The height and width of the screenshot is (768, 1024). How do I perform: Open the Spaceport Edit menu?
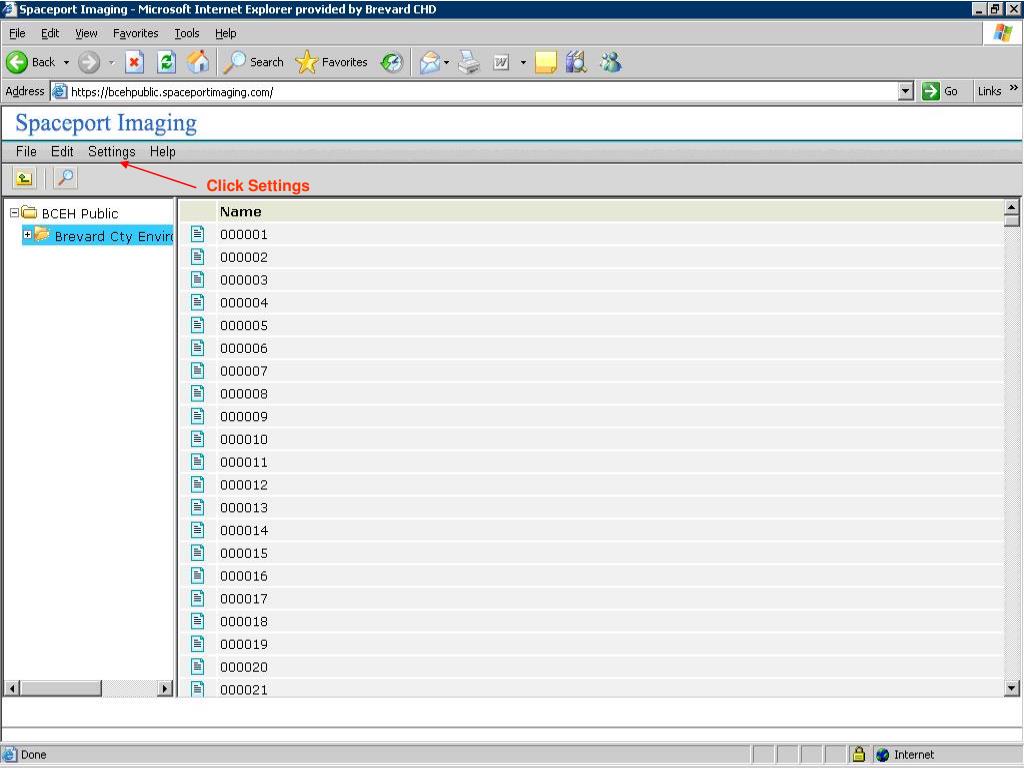(62, 152)
